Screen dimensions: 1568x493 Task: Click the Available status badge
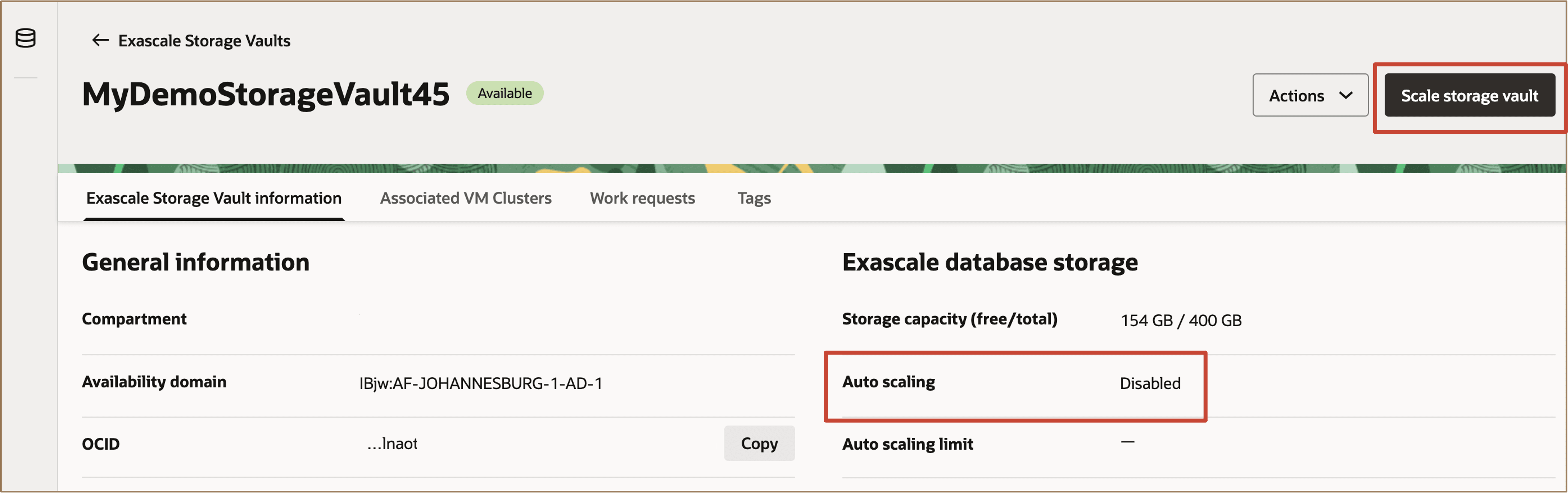505,92
